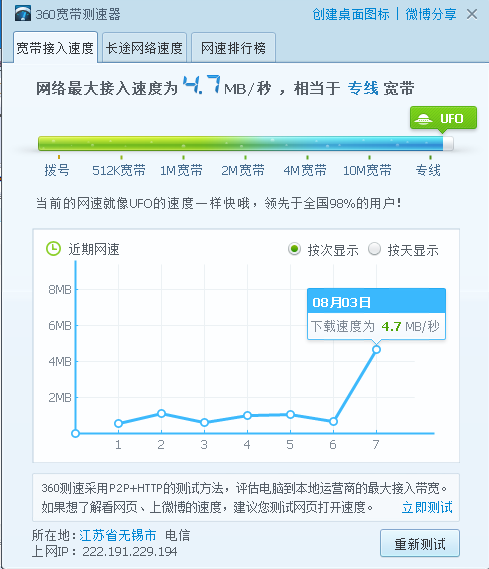This screenshot has width=489, height=569.
Task: Select the 按天显示 radio button
Action: (374, 249)
